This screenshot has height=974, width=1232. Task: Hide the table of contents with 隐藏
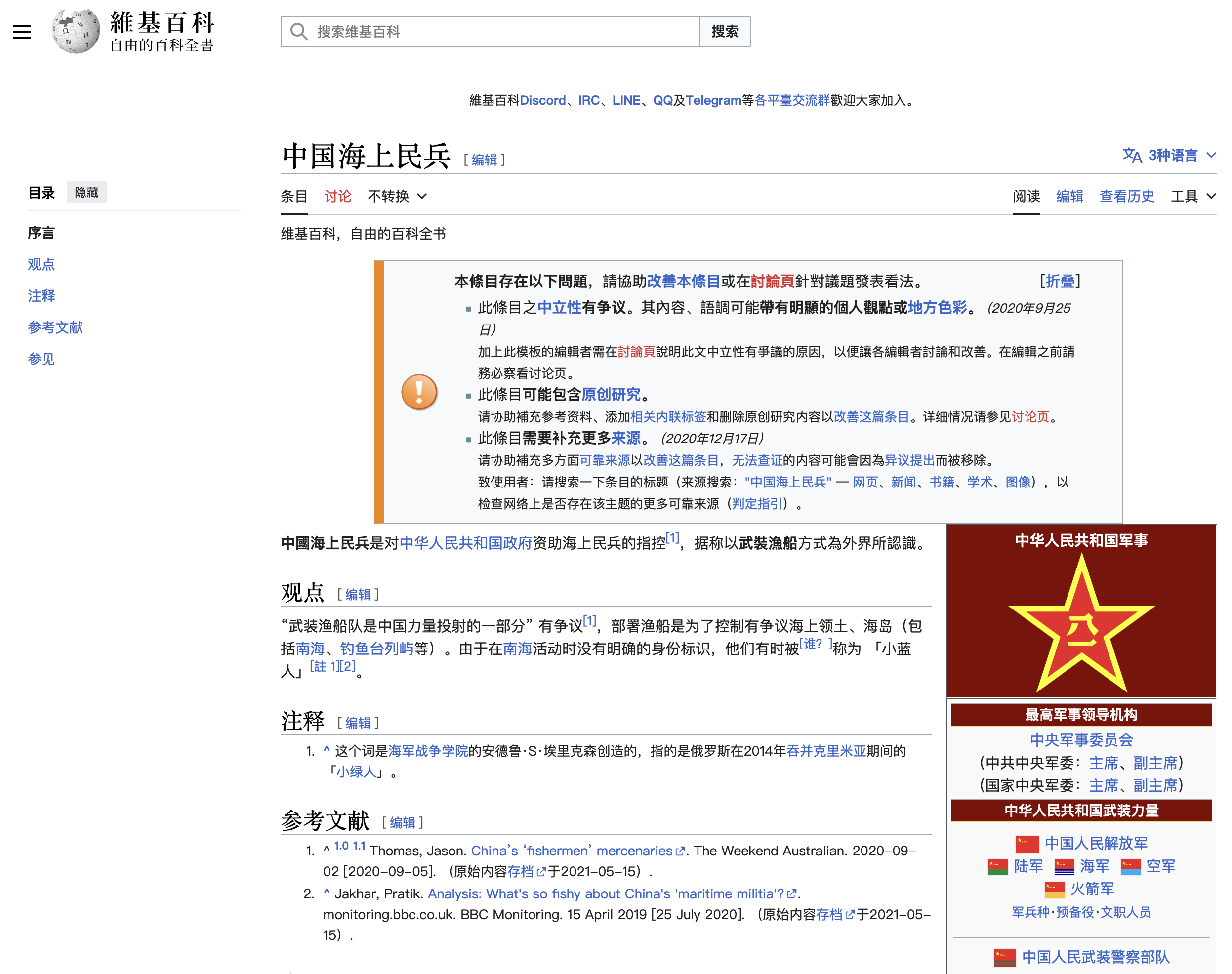[87, 192]
